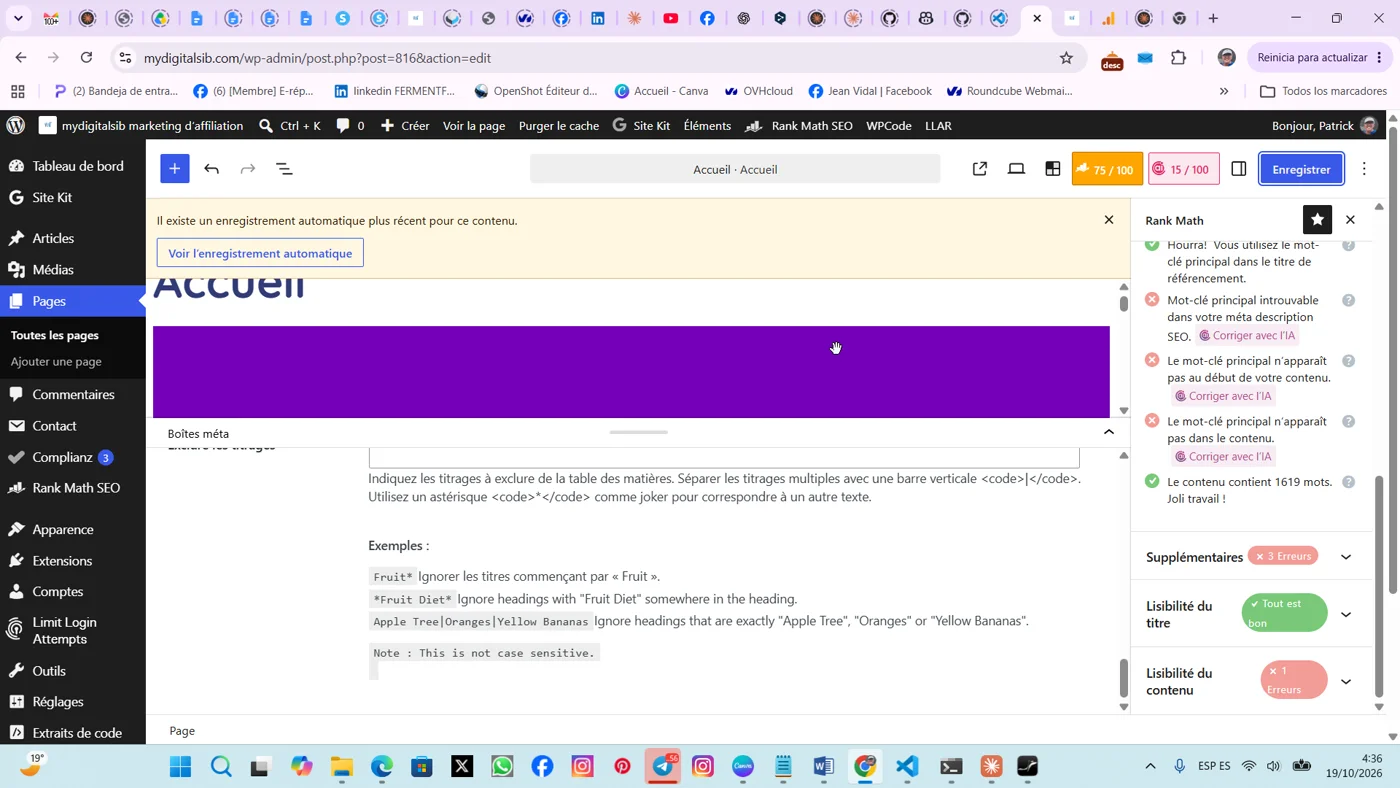The width and height of the screenshot is (1400, 788).
Task: Toggle the editor settings sidebar icon
Action: [1238, 169]
